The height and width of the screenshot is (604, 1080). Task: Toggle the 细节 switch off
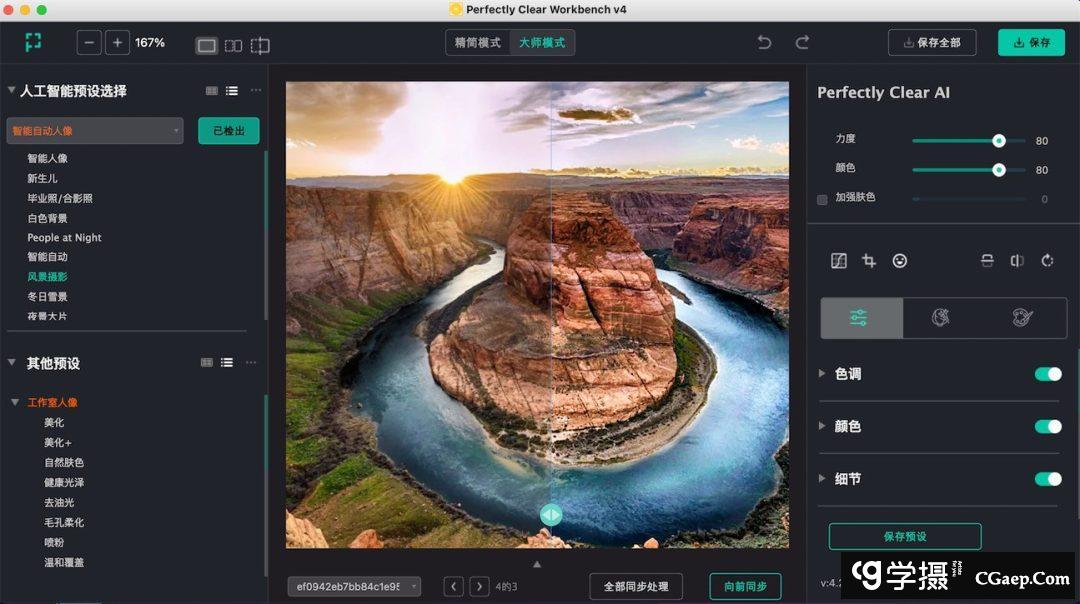1047,479
